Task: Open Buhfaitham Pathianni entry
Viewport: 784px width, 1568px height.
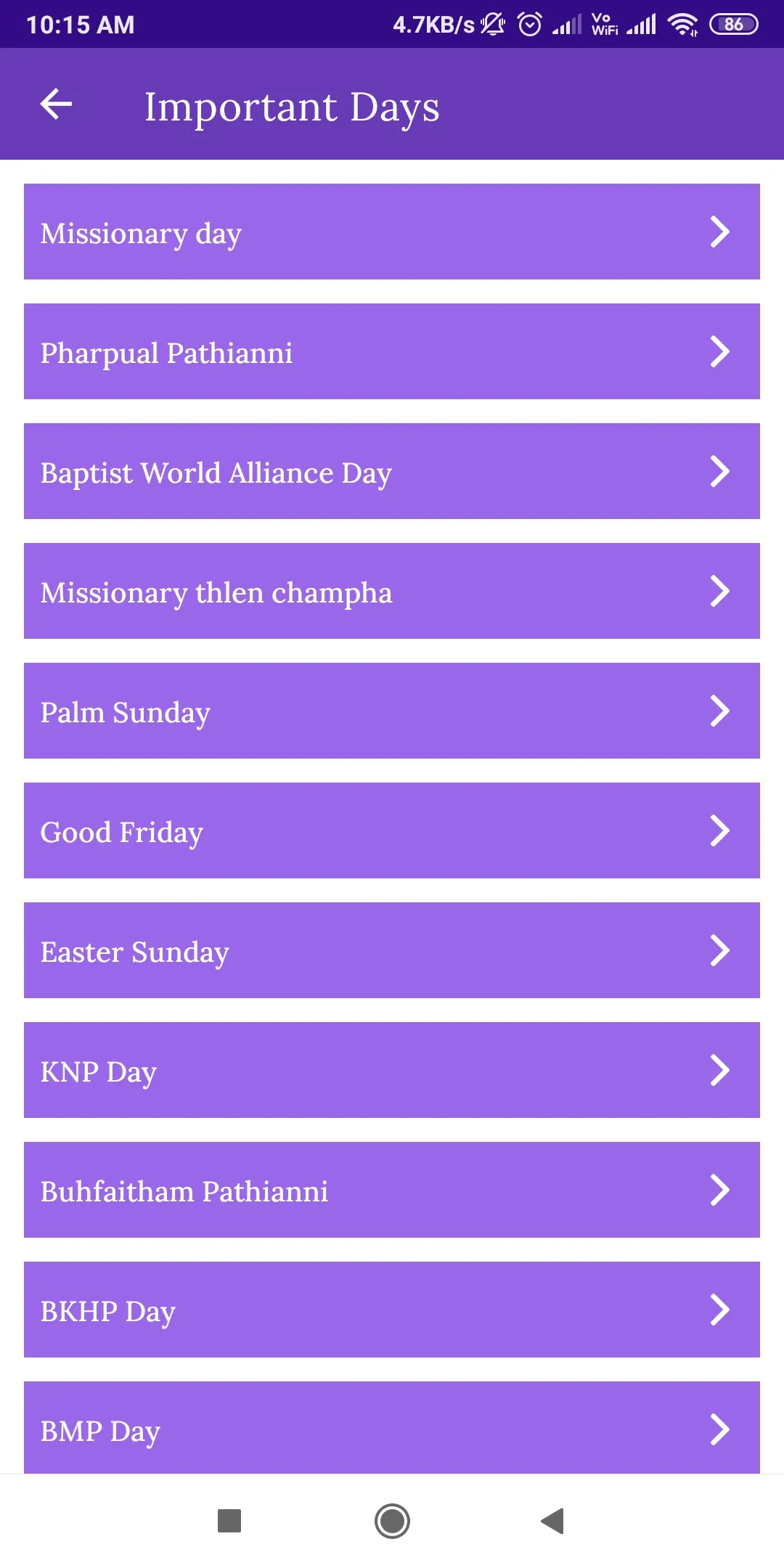Action: [392, 1190]
